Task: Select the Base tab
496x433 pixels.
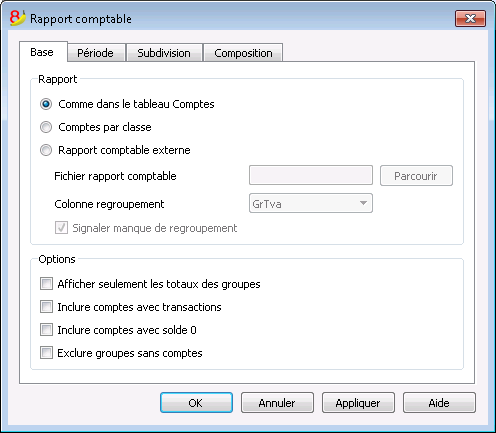Action: (x=43, y=52)
